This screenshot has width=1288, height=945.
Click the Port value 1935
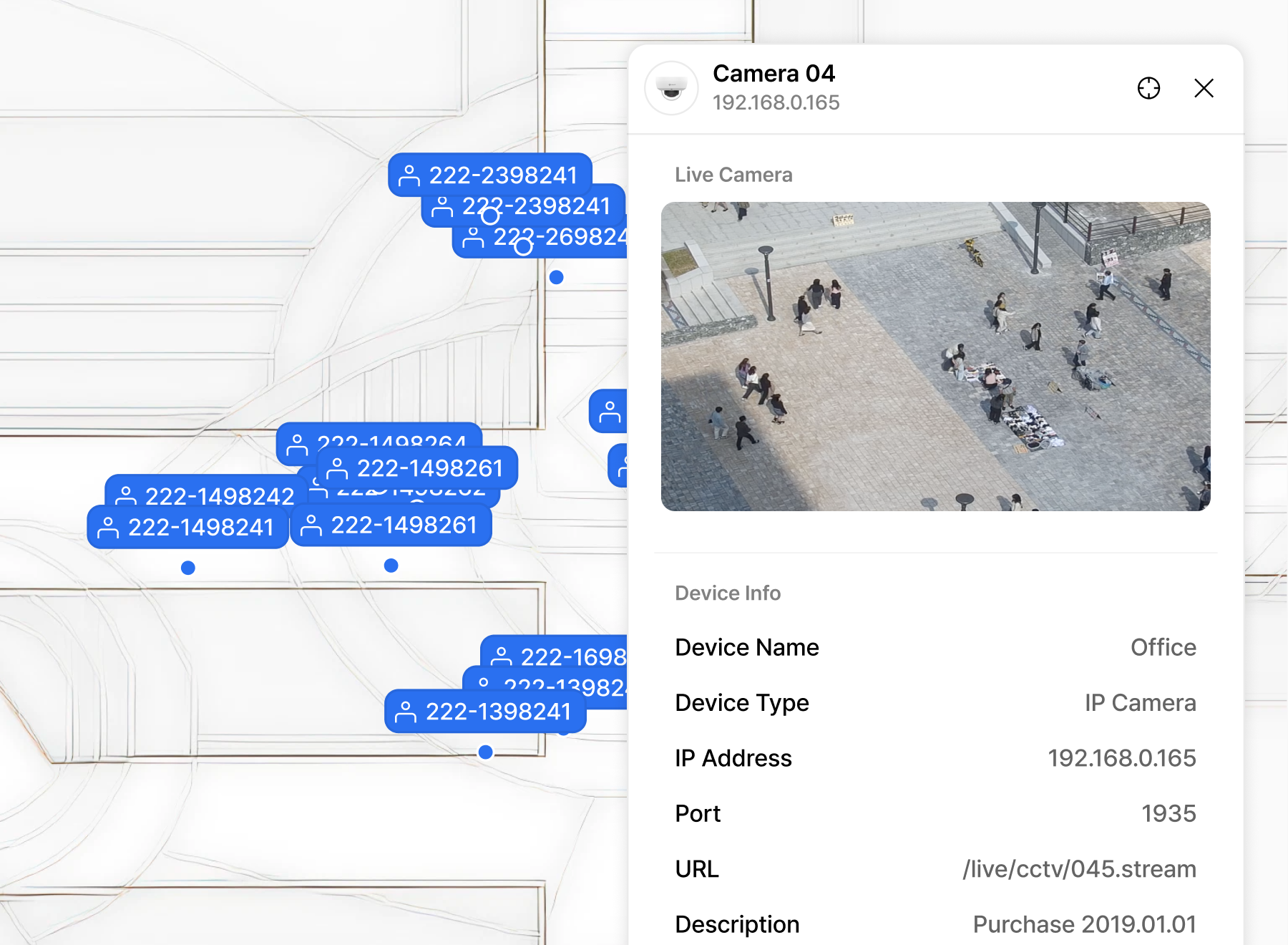(1168, 813)
